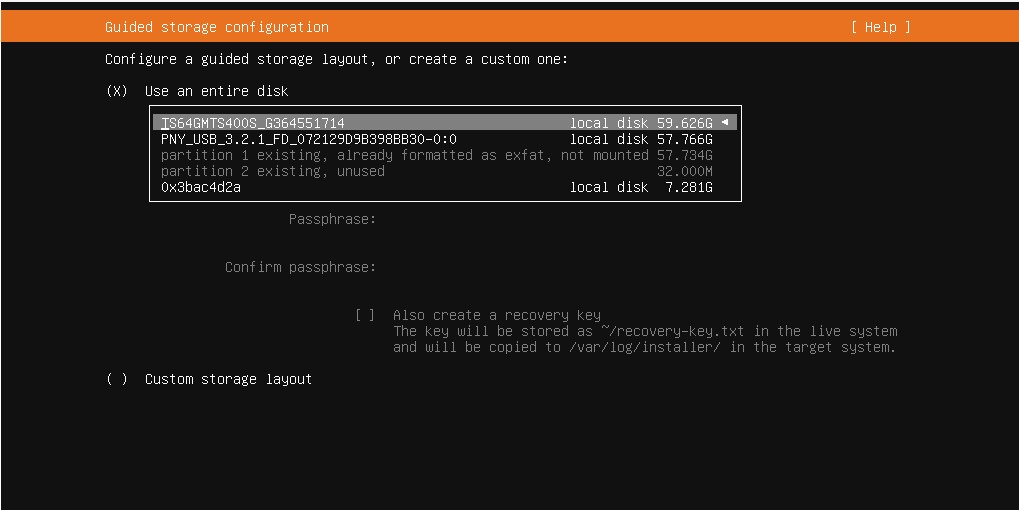Click the 'Passphrase:' label
This screenshot has height=510, width=1019.
(332, 219)
